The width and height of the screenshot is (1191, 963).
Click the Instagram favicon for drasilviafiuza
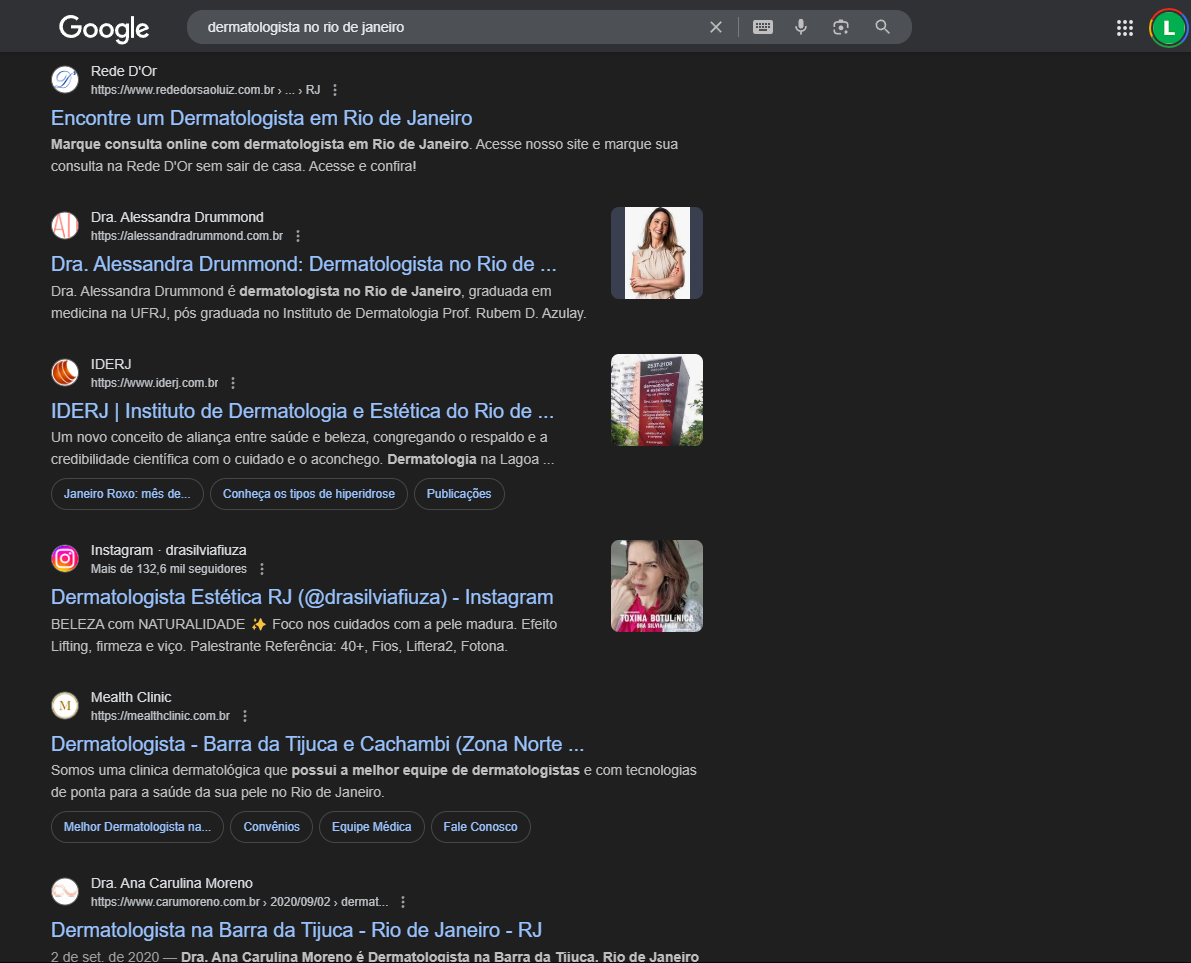[x=65, y=559]
